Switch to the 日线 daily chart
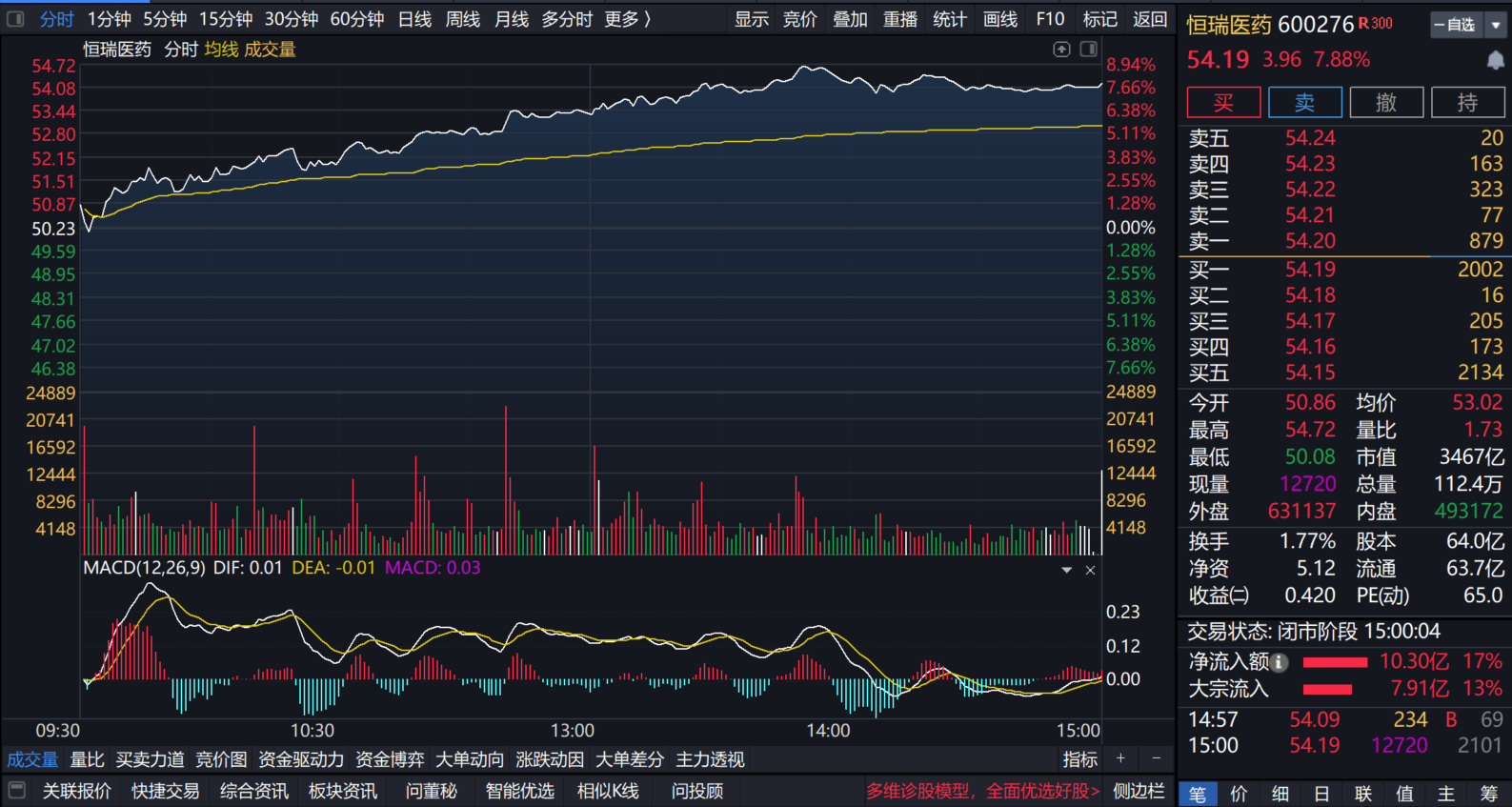The width and height of the screenshot is (1512, 807). click(x=414, y=19)
